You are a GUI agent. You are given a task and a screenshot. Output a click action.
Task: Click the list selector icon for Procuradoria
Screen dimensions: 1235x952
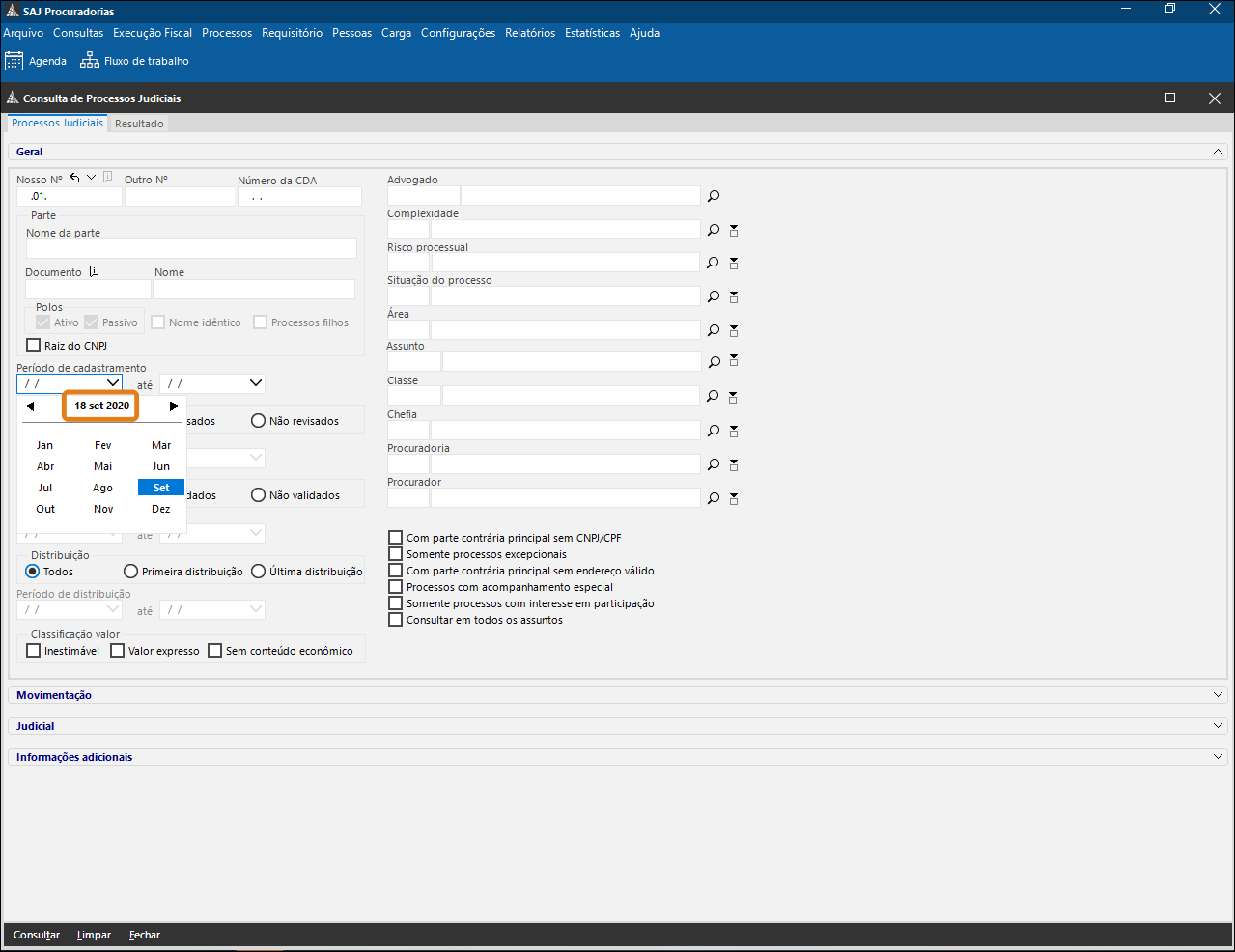734,464
